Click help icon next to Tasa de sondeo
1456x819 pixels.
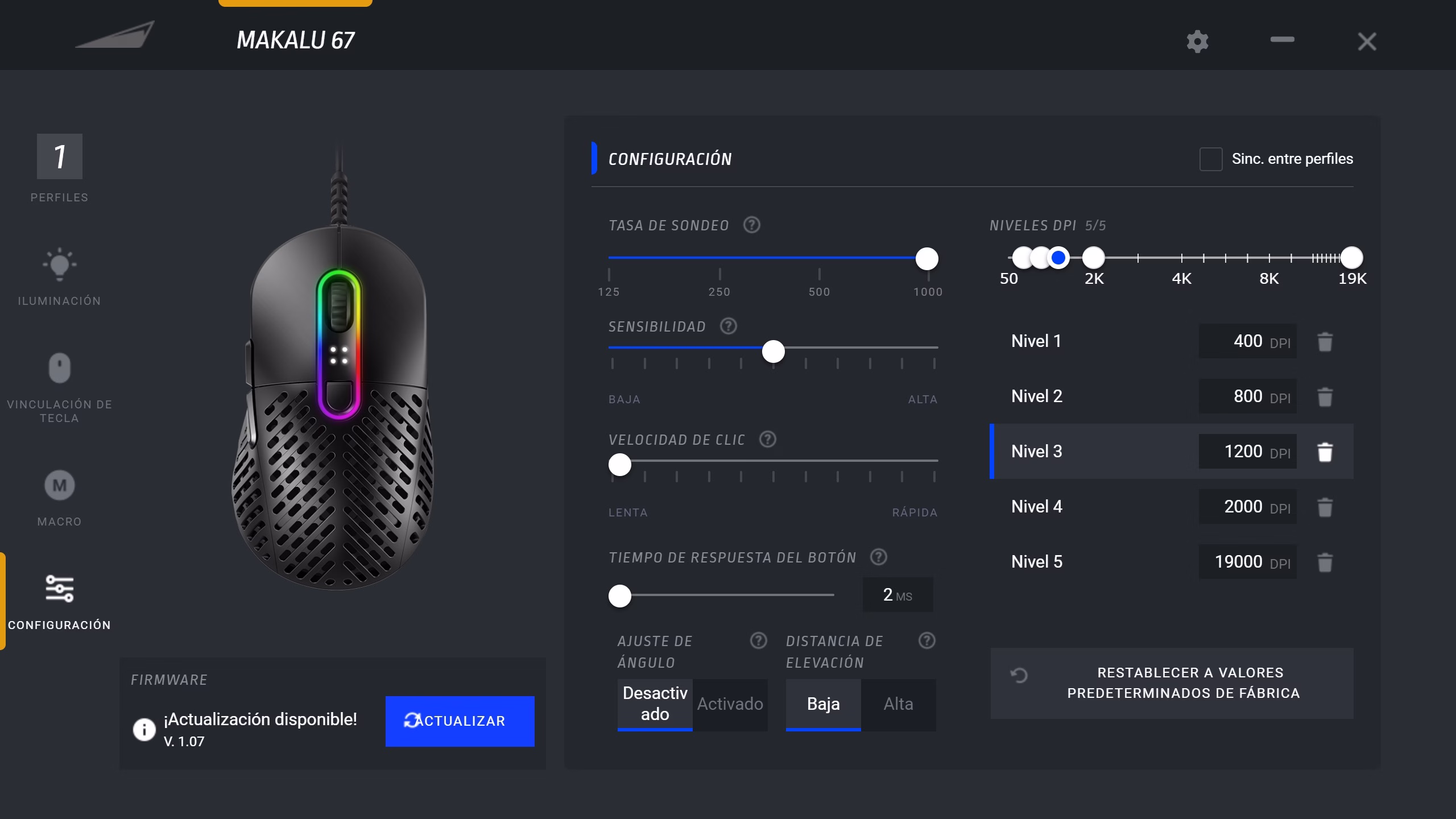tap(751, 225)
